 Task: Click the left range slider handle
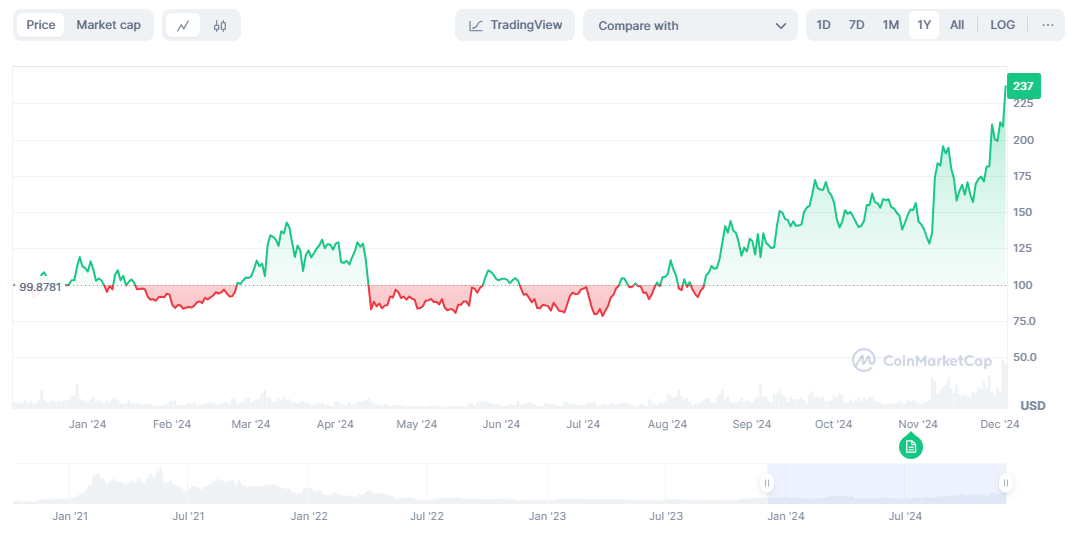[x=767, y=484]
